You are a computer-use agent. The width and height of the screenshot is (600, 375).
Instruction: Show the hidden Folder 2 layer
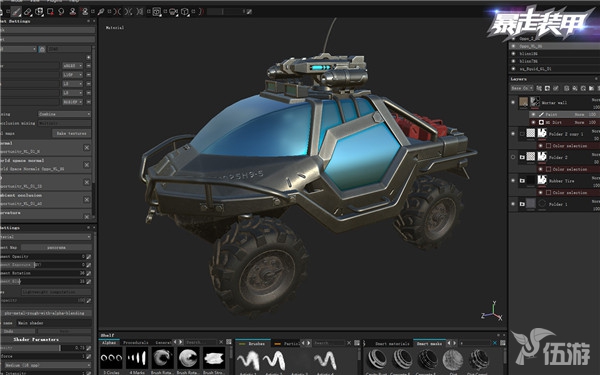click(513, 157)
